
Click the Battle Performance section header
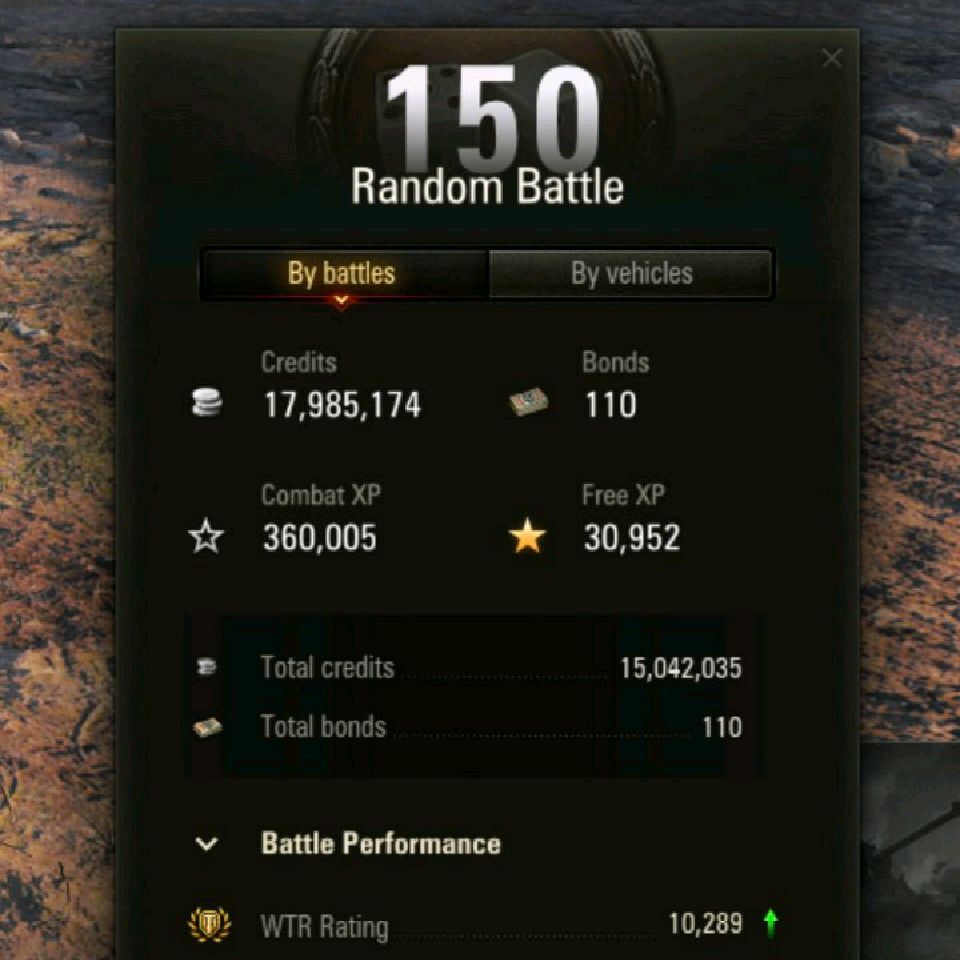(381, 844)
